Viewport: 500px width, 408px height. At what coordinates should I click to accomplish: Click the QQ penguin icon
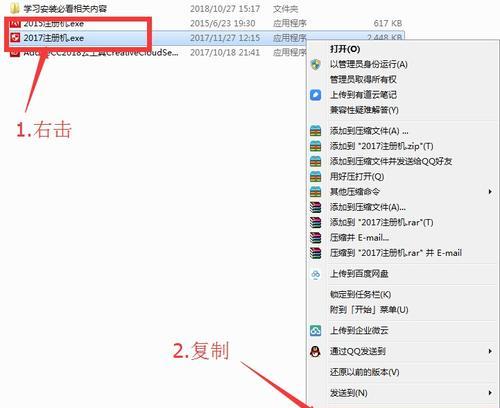point(315,351)
